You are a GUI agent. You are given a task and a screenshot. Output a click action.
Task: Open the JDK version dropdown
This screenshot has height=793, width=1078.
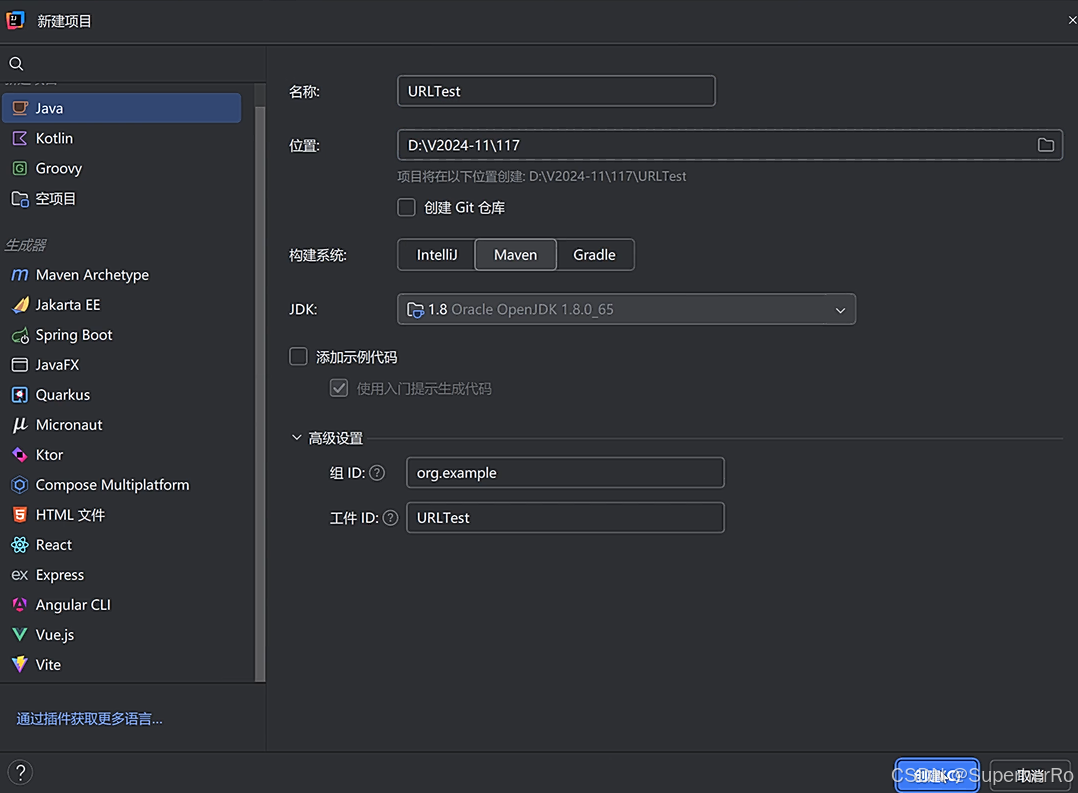pyautogui.click(x=626, y=309)
